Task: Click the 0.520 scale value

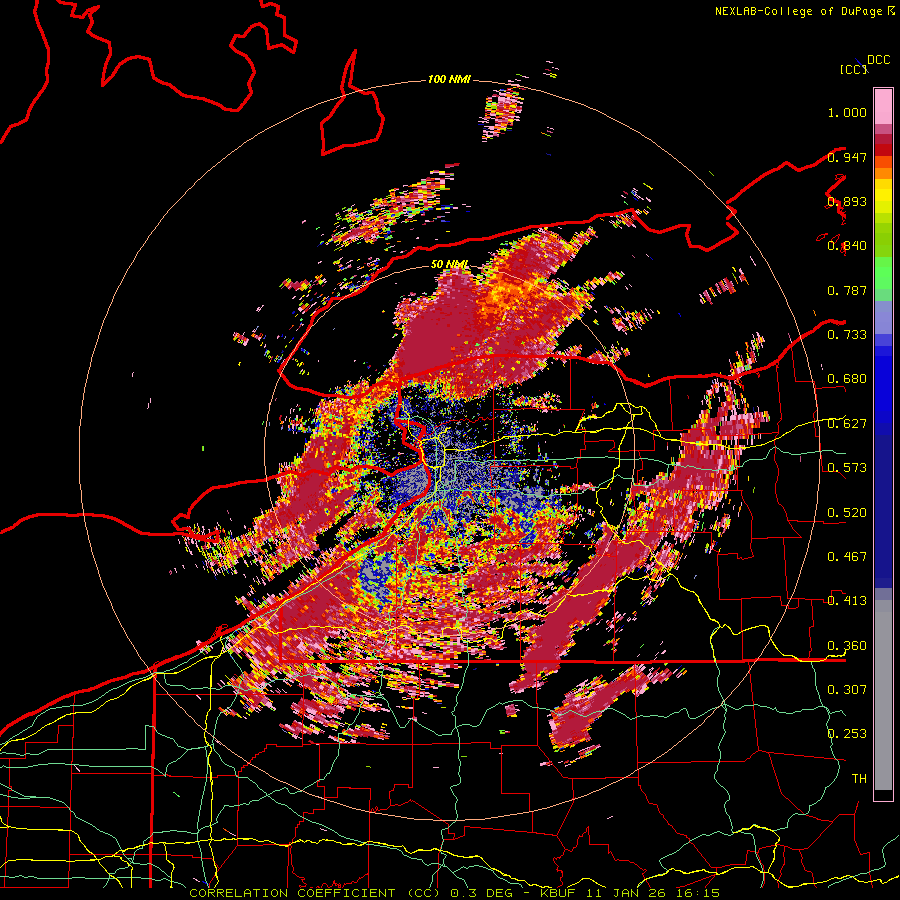Action: tap(847, 513)
